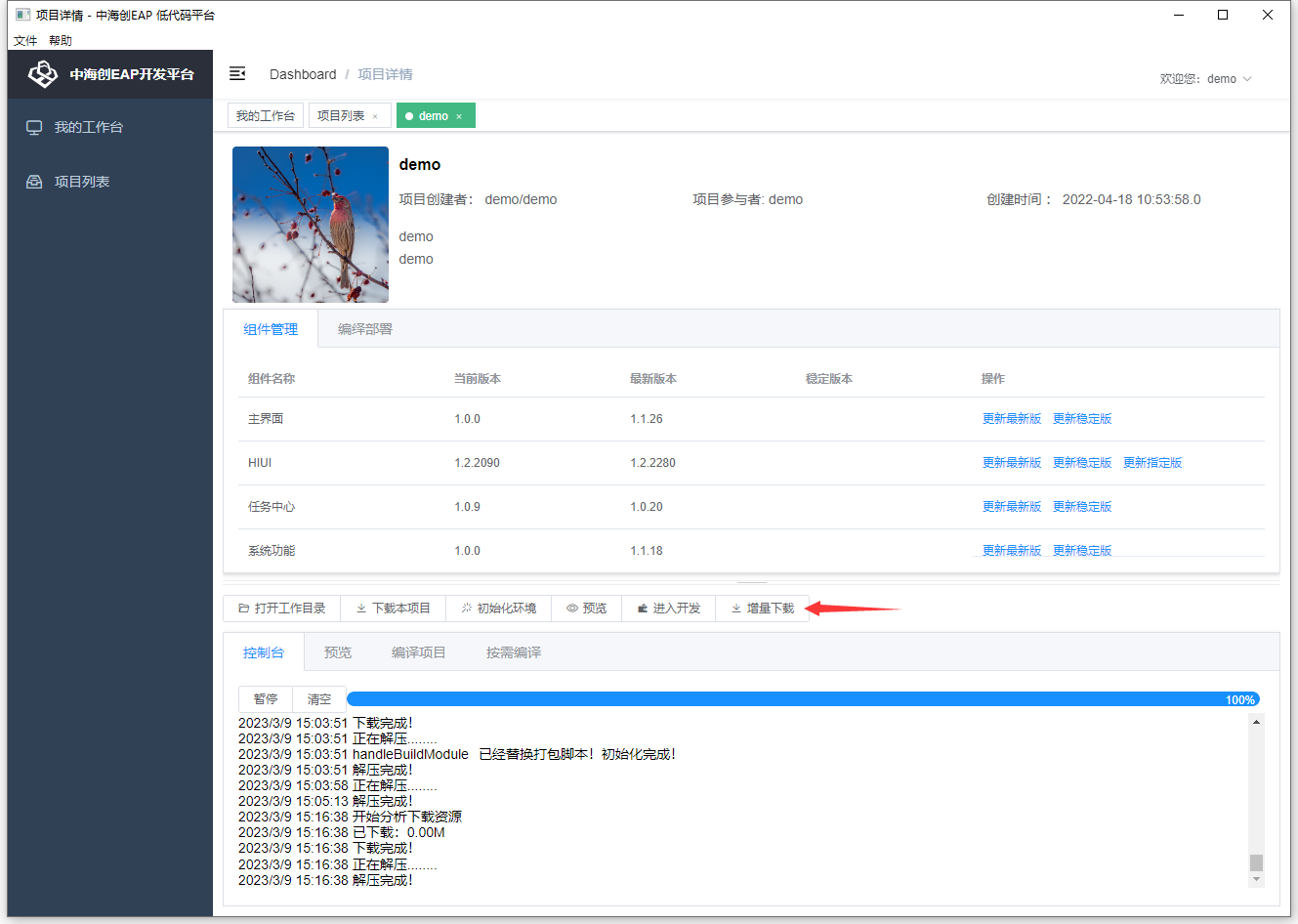Image resolution: width=1298 pixels, height=924 pixels.
Task: Click the 预览 eye button
Action: tap(586, 609)
